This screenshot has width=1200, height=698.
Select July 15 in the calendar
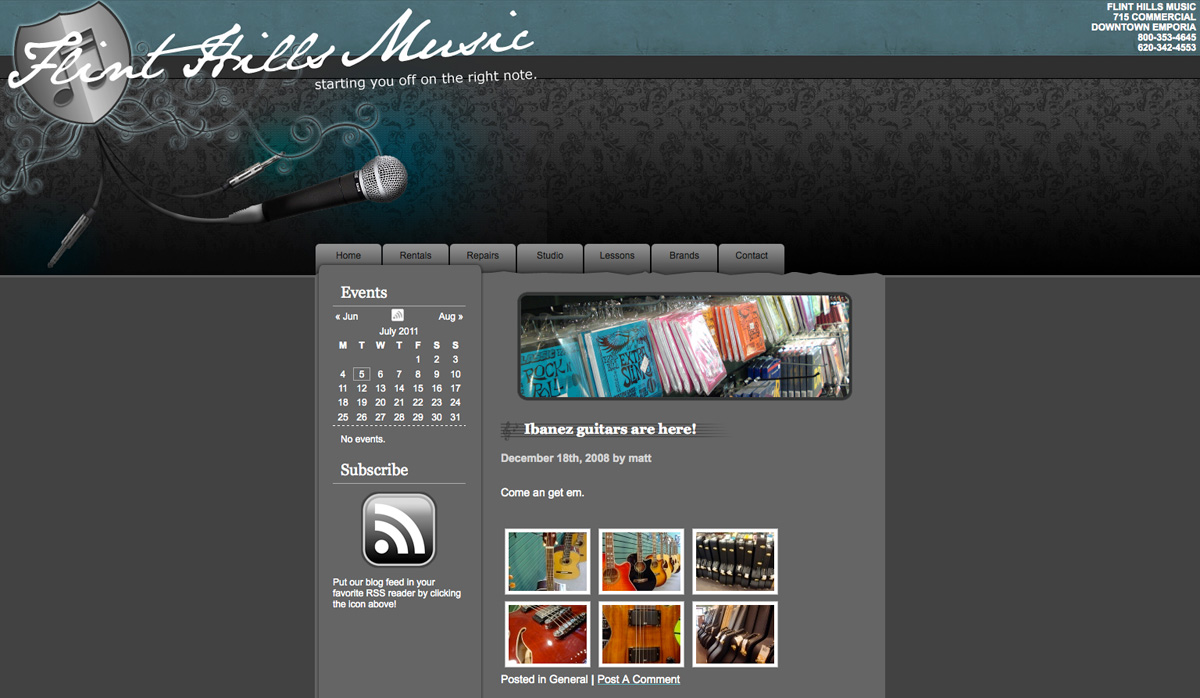coord(418,389)
